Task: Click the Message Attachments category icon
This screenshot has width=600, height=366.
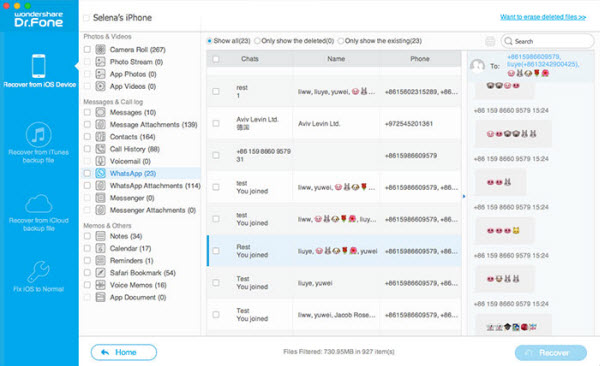Action: pyautogui.click(x=100, y=124)
